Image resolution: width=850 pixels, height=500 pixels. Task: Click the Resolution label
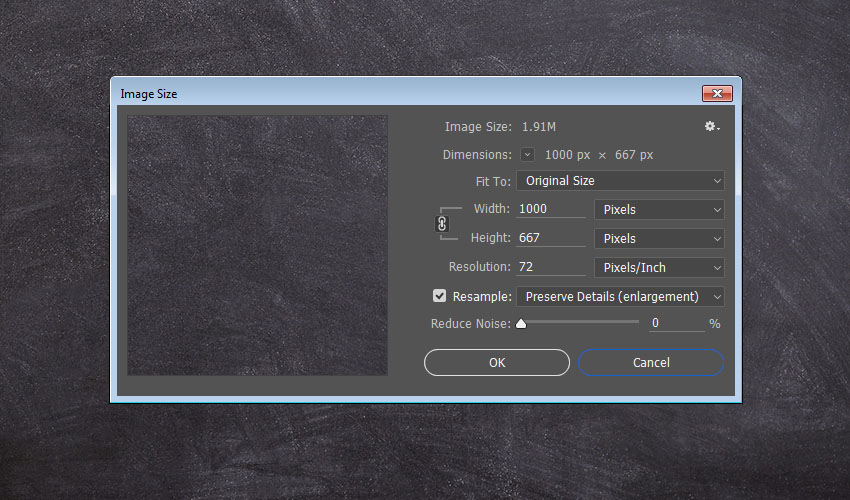479,268
